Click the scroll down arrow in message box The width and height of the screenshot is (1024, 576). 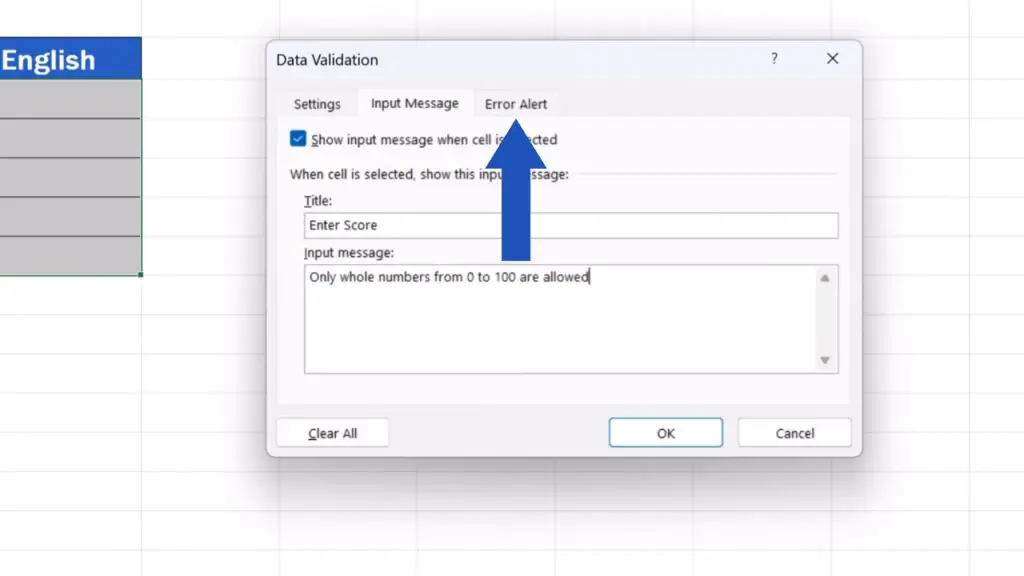pos(825,360)
